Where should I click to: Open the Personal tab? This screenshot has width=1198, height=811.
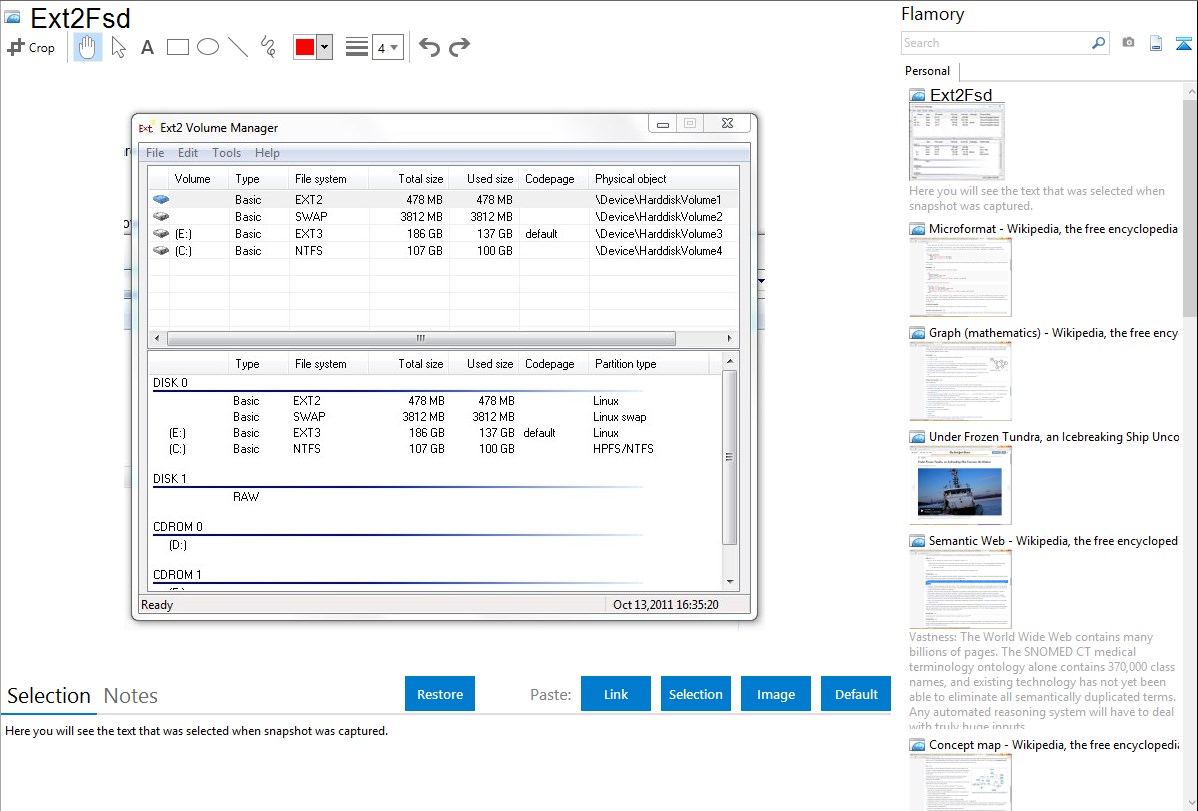click(928, 71)
